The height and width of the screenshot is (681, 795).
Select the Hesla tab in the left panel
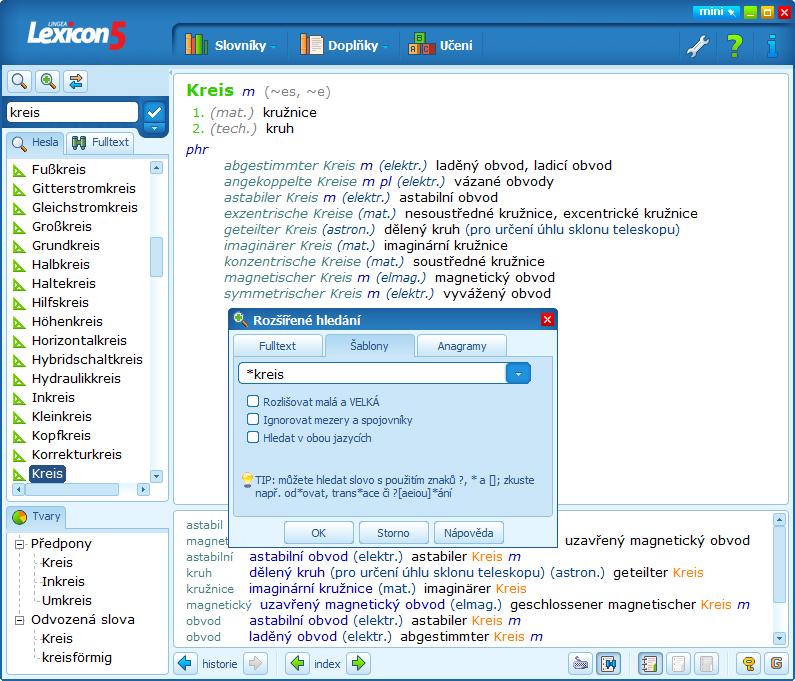(35, 142)
